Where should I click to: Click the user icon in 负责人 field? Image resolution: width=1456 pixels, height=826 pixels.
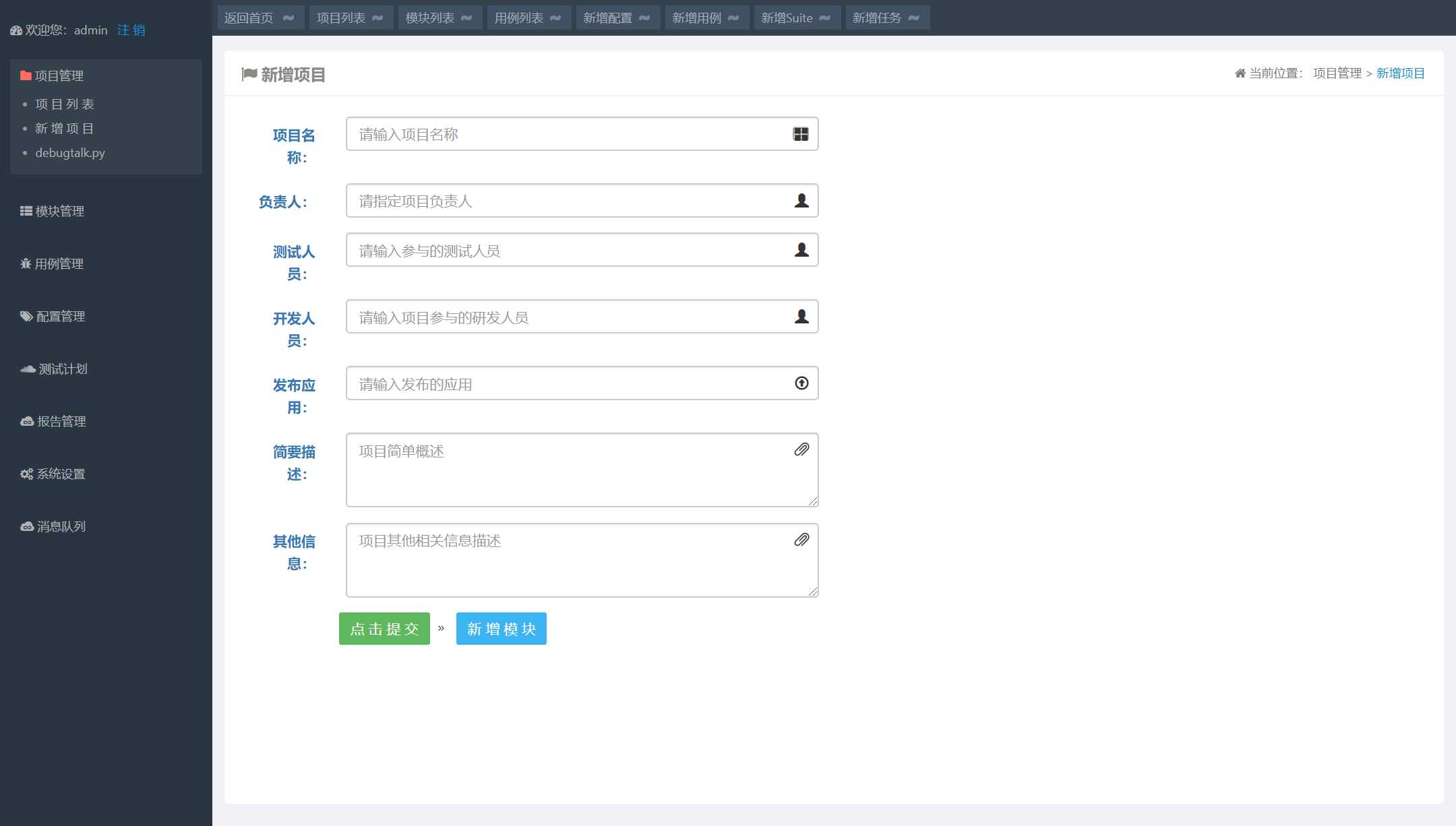(801, 201)
